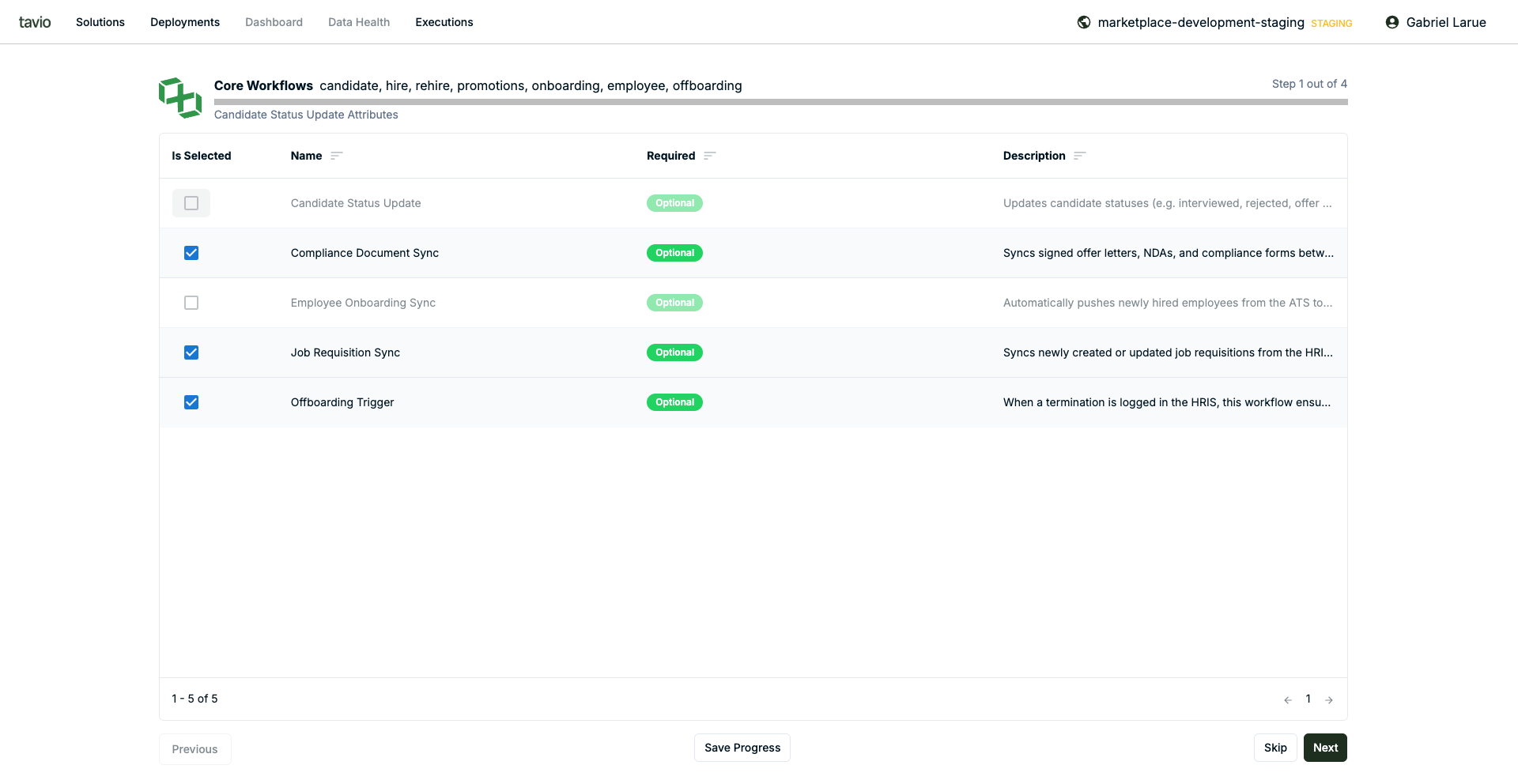Check the Candidate Status Update checkbox
The image size is (1518, 784).
point(191,203)
